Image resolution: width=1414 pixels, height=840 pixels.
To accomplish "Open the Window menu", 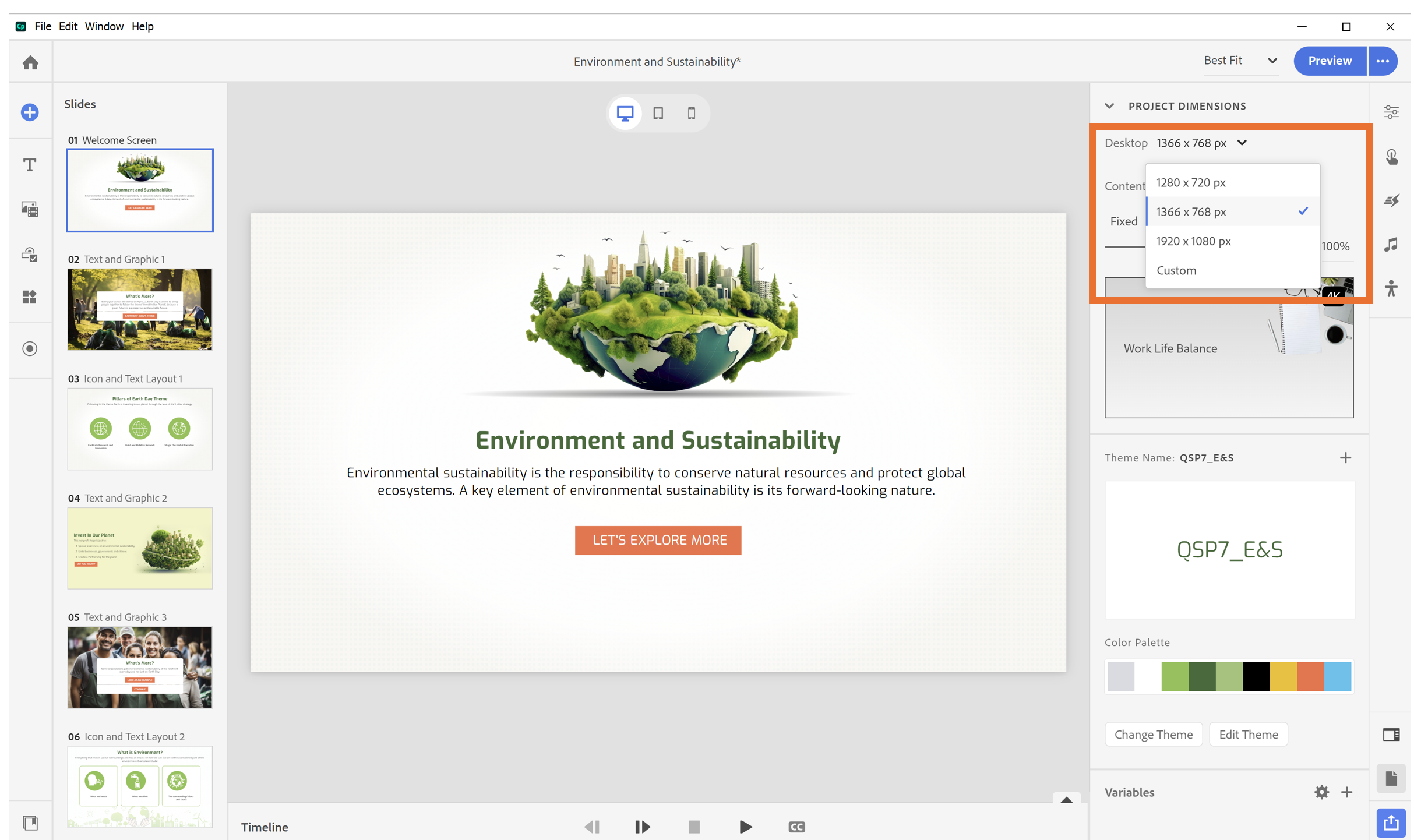I will [104, 26].
